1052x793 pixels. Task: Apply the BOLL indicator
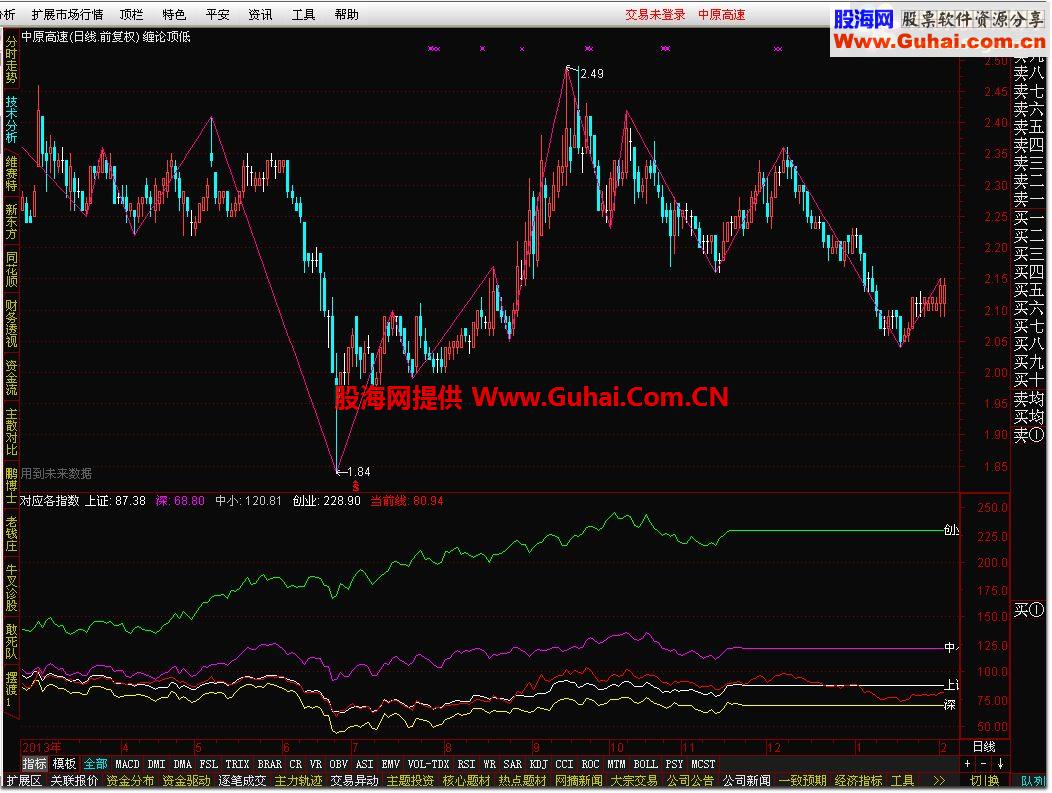645,763
